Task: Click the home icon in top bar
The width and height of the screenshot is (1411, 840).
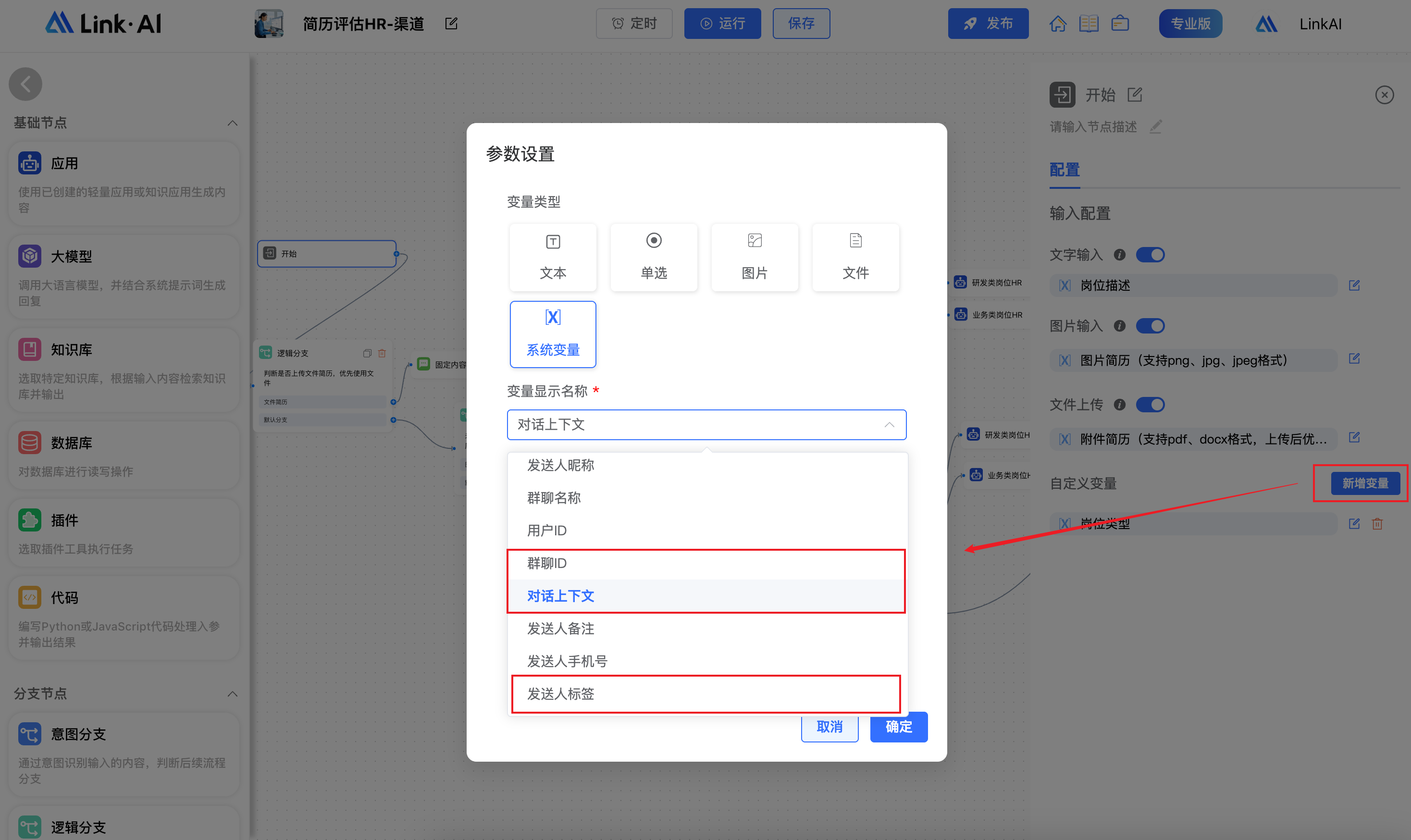Action: click(x=1057, y=24)
